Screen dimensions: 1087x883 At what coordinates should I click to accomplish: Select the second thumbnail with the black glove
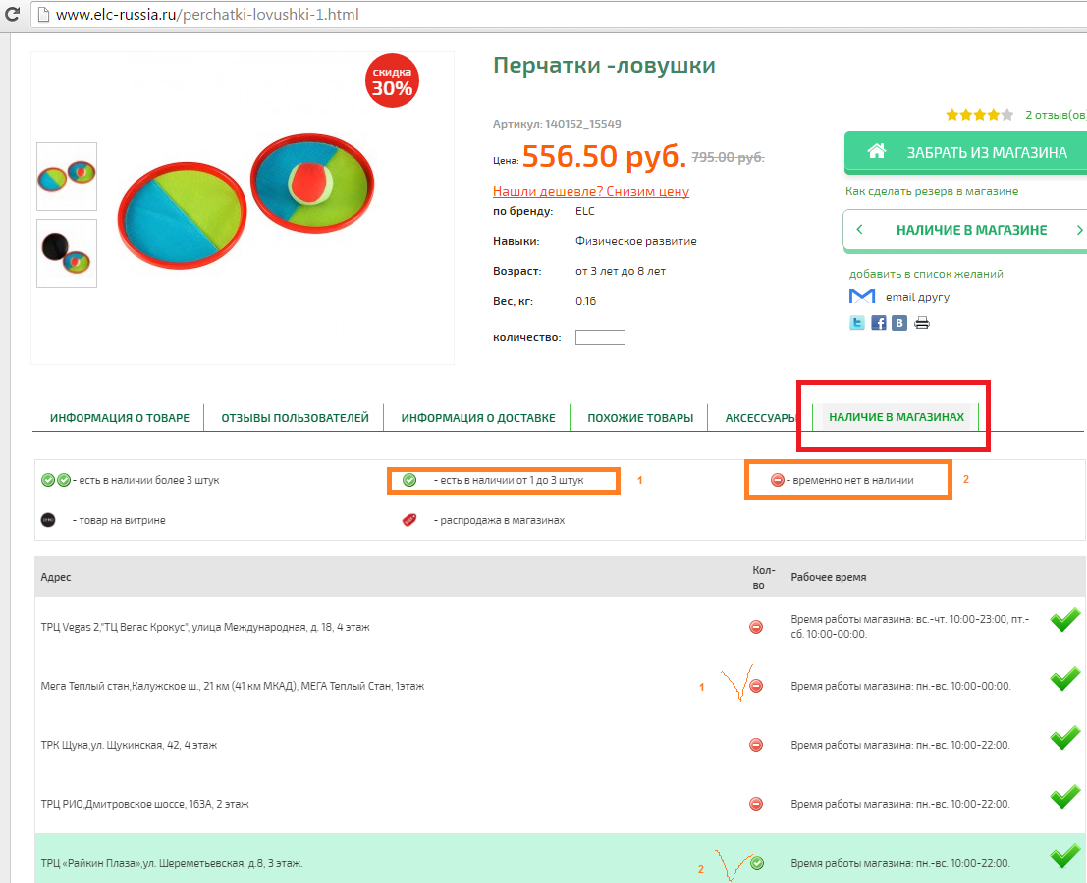tap(67, 253)
